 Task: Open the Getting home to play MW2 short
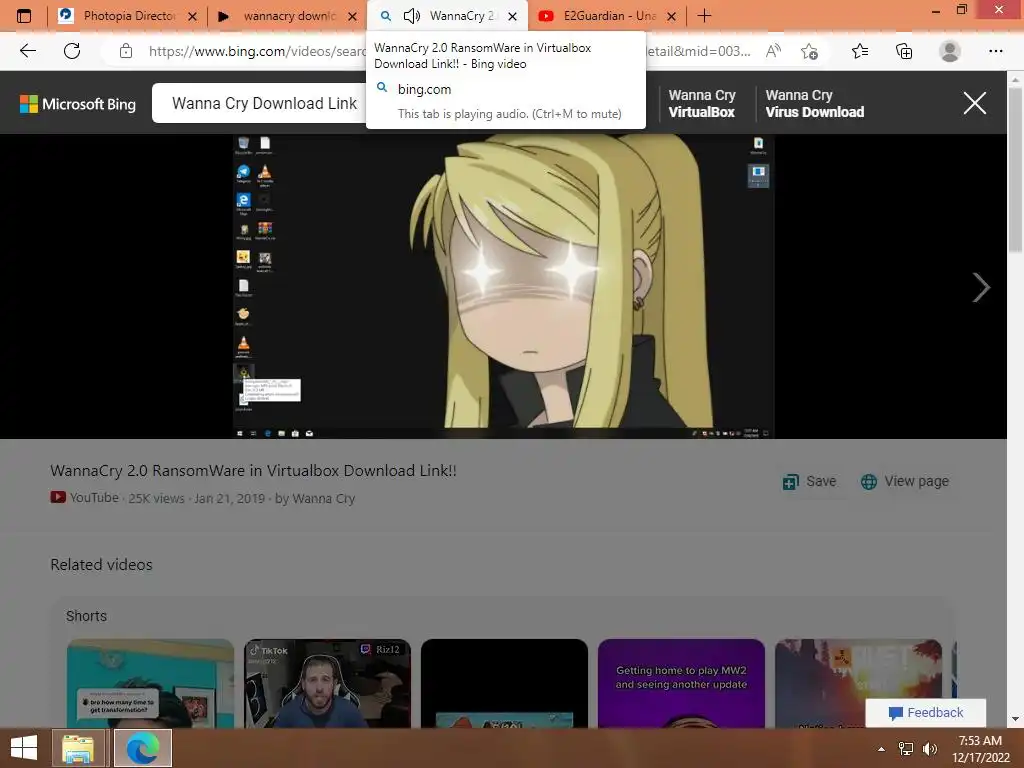pos(681,683)
